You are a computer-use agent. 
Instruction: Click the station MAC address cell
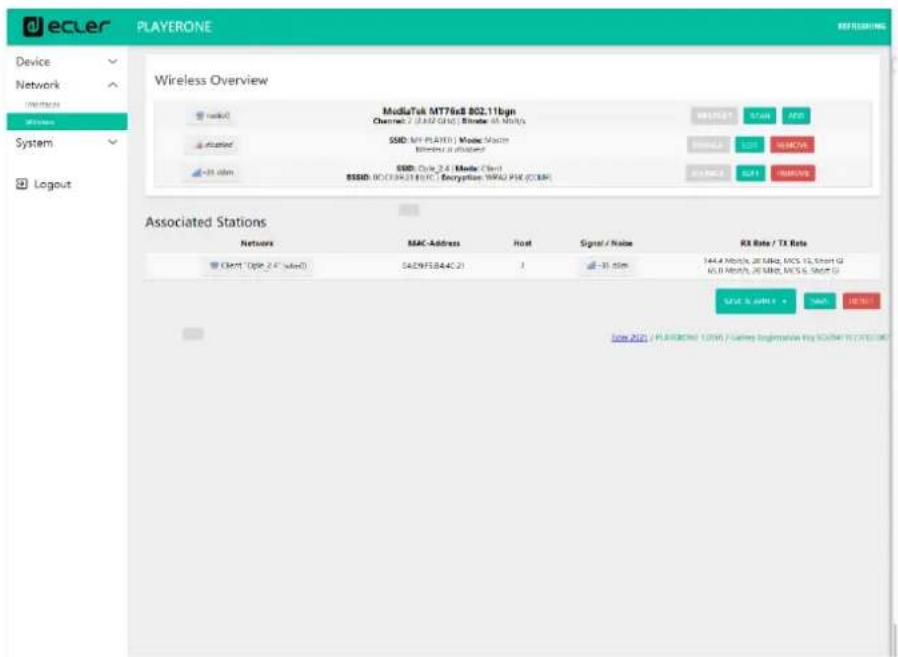[433, 266]
